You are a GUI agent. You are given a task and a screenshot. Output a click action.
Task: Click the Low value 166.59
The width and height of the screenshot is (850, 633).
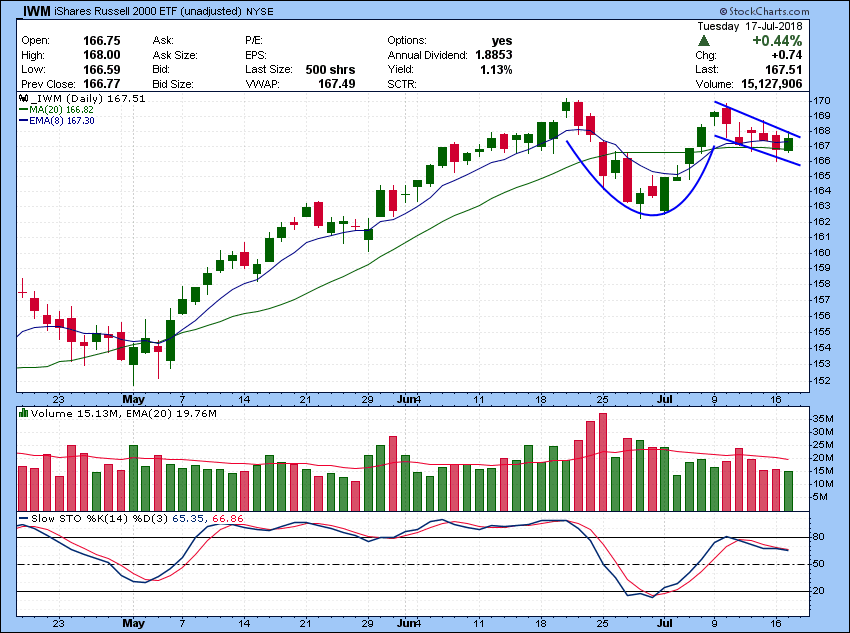point(101,70)
